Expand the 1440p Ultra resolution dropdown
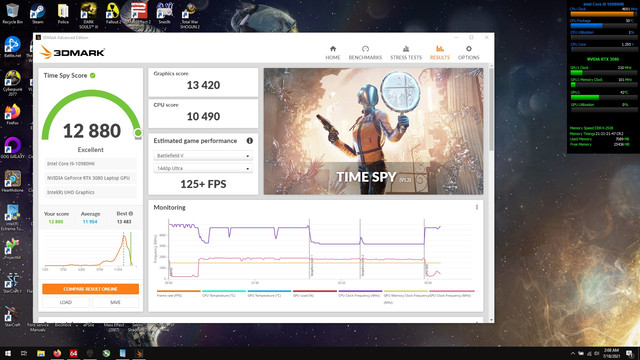Screen dimensions: 640x360 tap(203, 169)
